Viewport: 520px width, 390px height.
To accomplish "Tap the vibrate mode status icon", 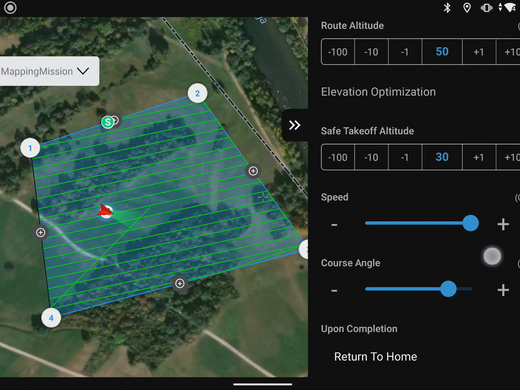I will click(486, 8).
